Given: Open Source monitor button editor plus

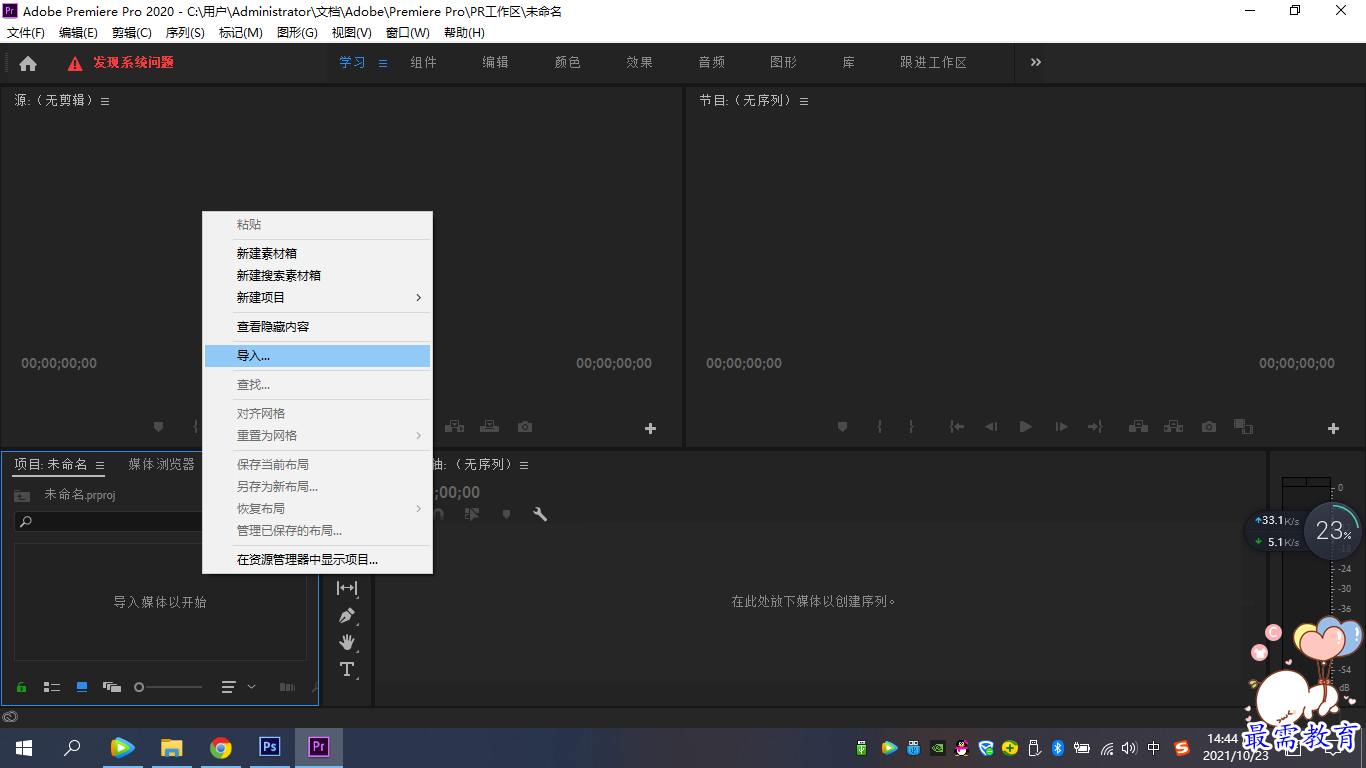Looking at the screenshot, I should click(650, 428).
